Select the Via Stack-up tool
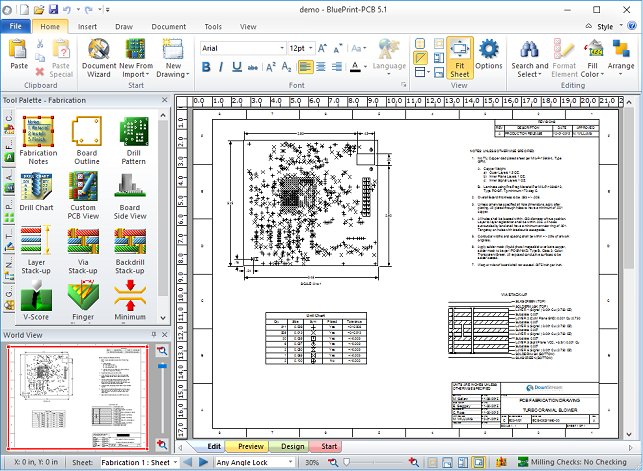 coord(83,250)
